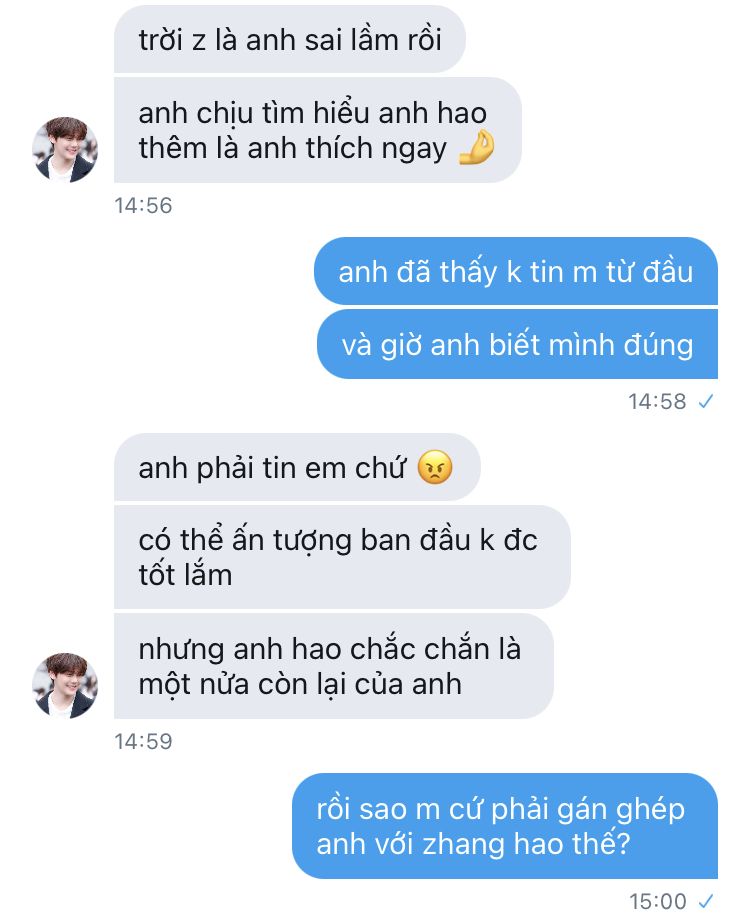Tap the read checkmark beside 14:58
Screen dimensions: 750x916
coord(706,401)
